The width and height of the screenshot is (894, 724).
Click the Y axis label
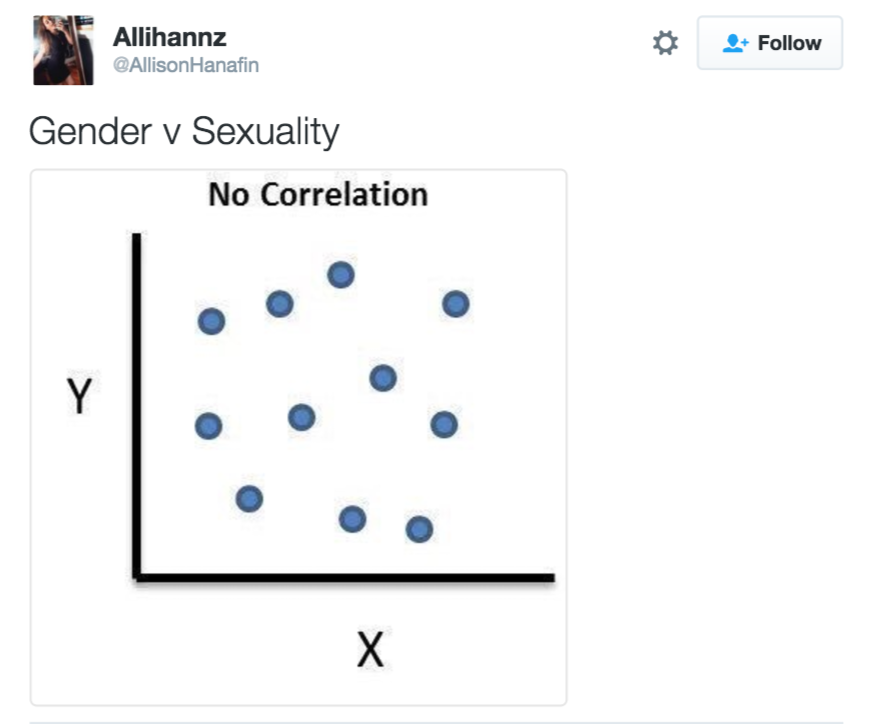coord(79,396)
